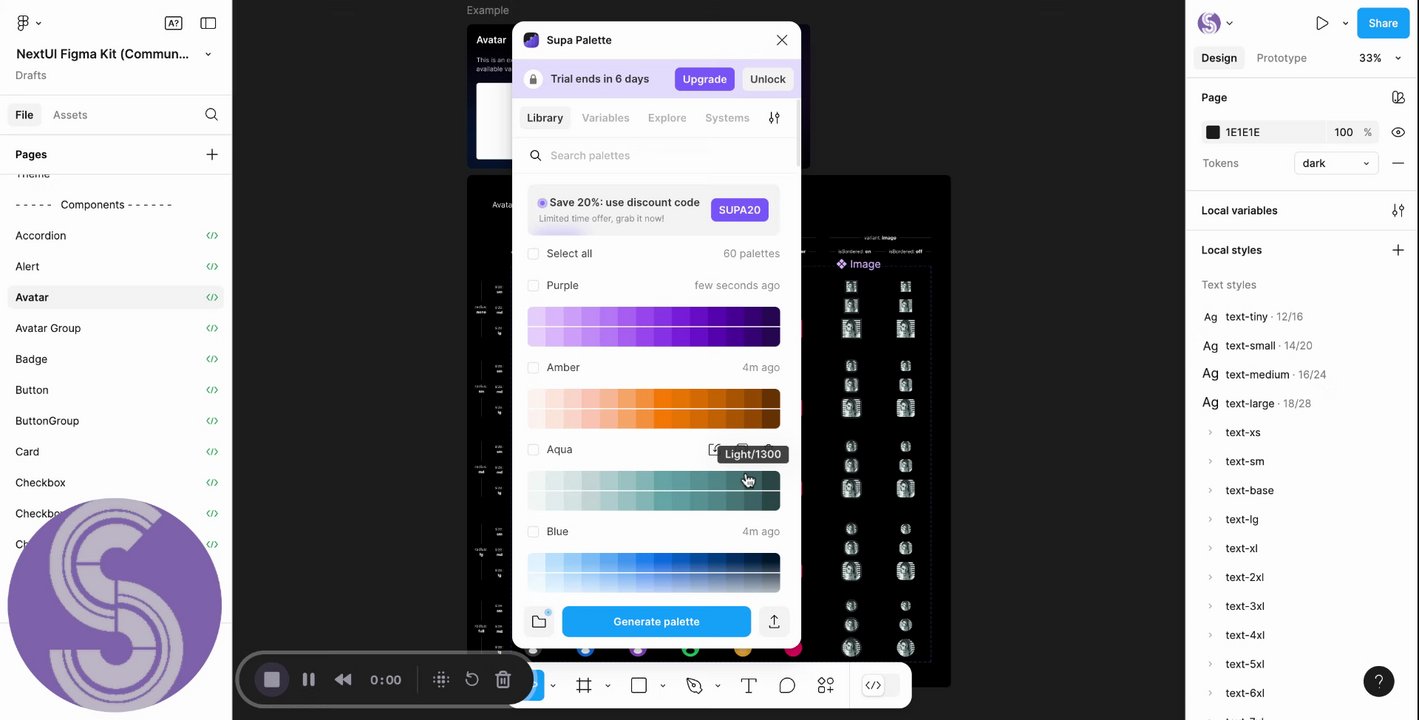This screenshot has height=720, width=1419.
Task: Delete the recording with trash icon
Action: point(503,680)
